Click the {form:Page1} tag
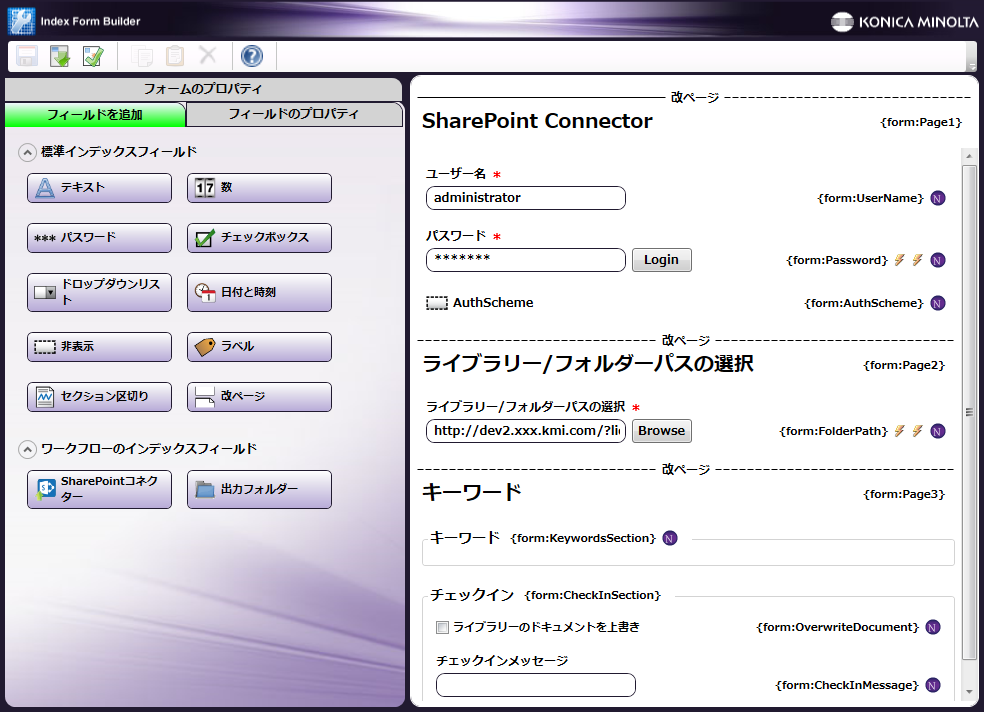984x712 pixels. [x=921, y=122]
